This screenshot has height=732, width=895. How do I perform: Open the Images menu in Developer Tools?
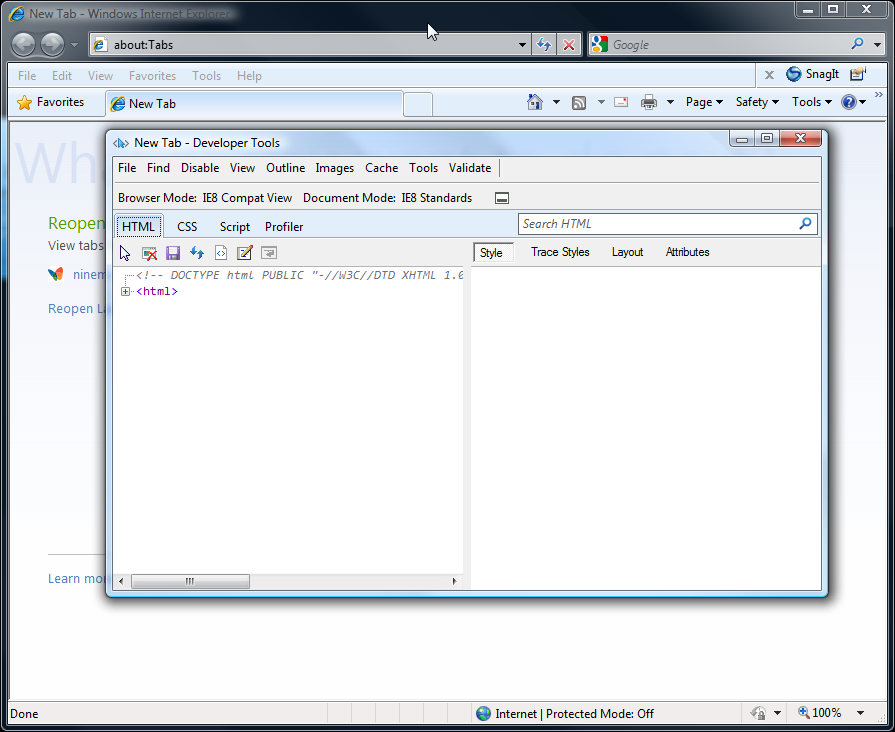[334, 168]
